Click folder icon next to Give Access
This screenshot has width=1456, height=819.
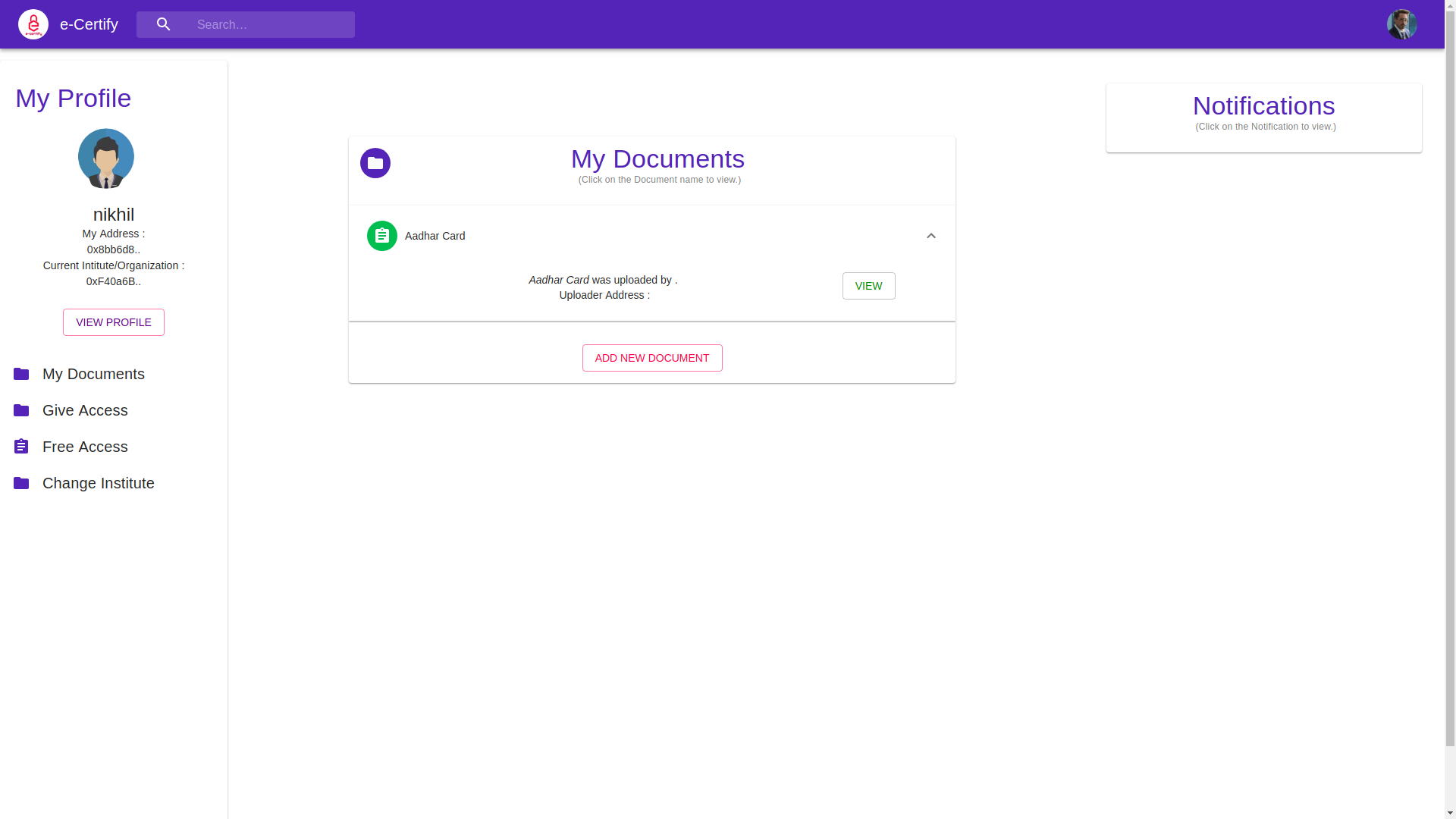pyautogui.click(x=21, y=410)
